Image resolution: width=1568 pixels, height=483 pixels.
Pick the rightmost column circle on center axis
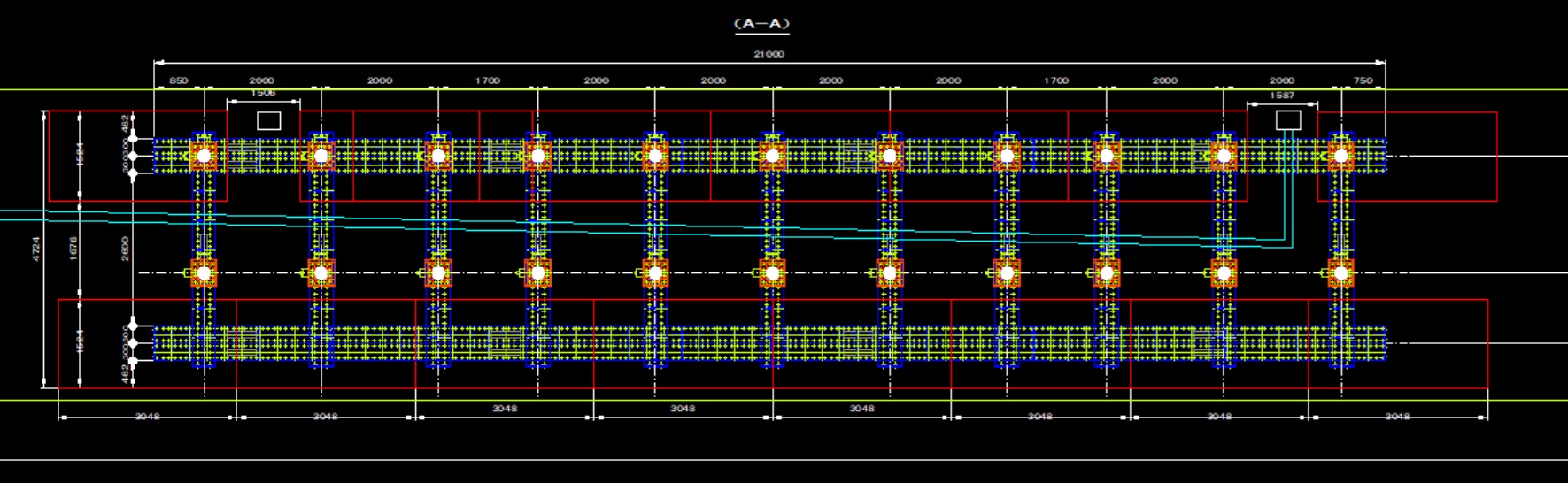click(x=1340, y=273)
